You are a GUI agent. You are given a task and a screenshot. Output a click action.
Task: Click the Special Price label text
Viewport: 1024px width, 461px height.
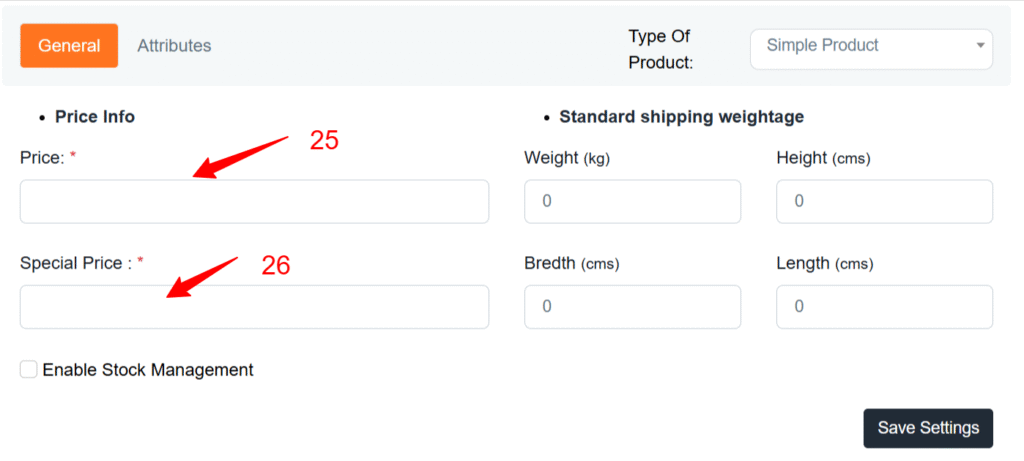[x=76, y=263]
